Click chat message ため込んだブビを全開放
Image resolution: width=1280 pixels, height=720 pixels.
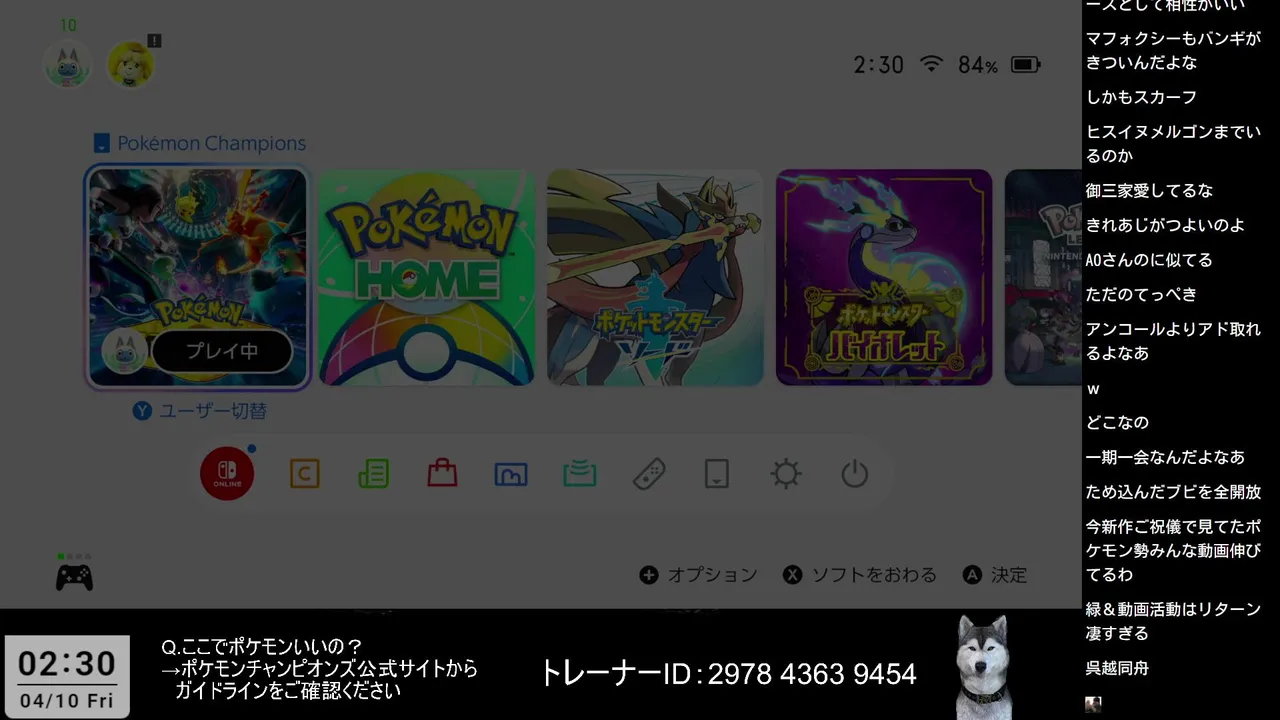1173,492
